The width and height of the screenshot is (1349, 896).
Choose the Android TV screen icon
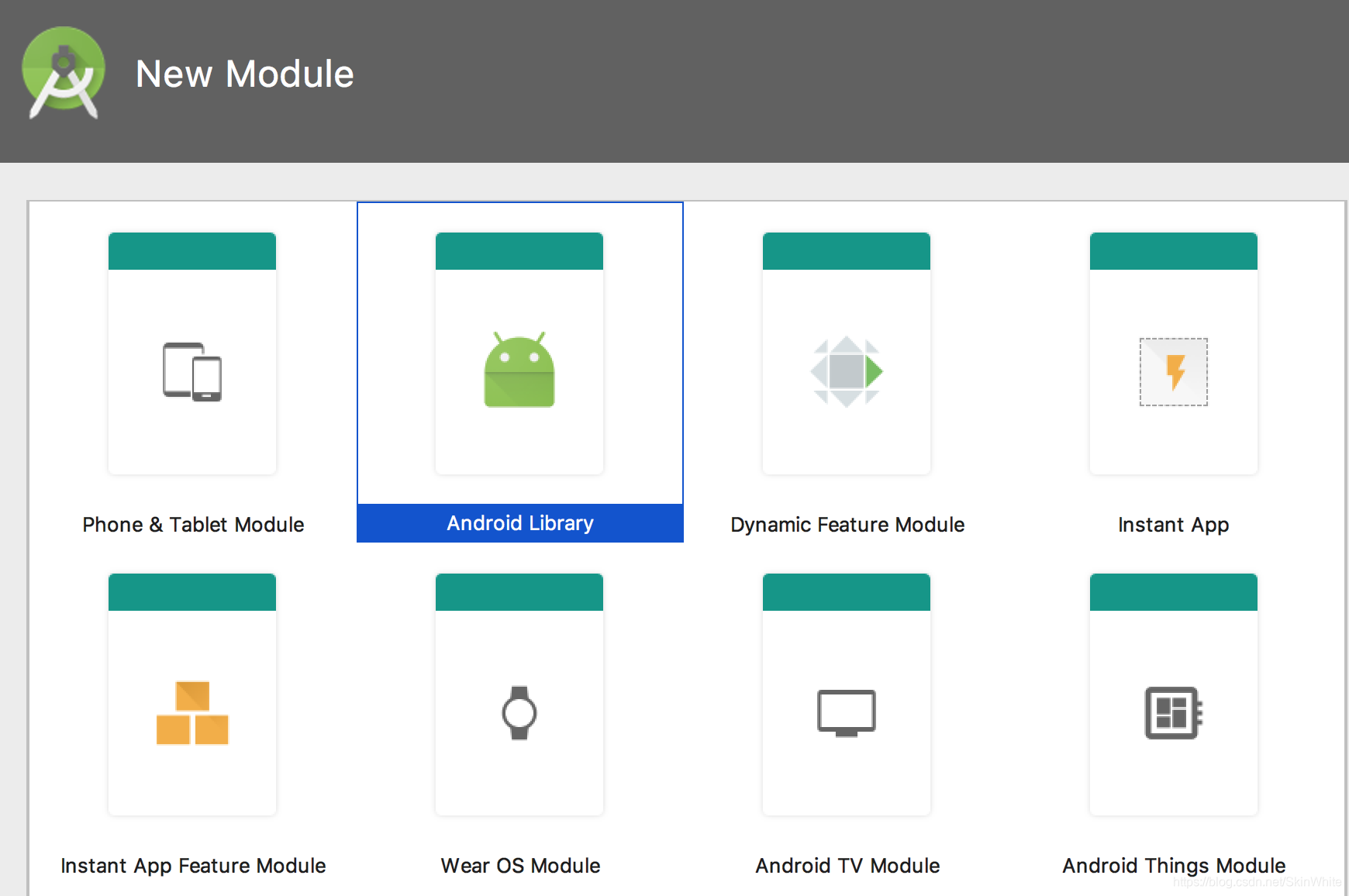[847, 713]
